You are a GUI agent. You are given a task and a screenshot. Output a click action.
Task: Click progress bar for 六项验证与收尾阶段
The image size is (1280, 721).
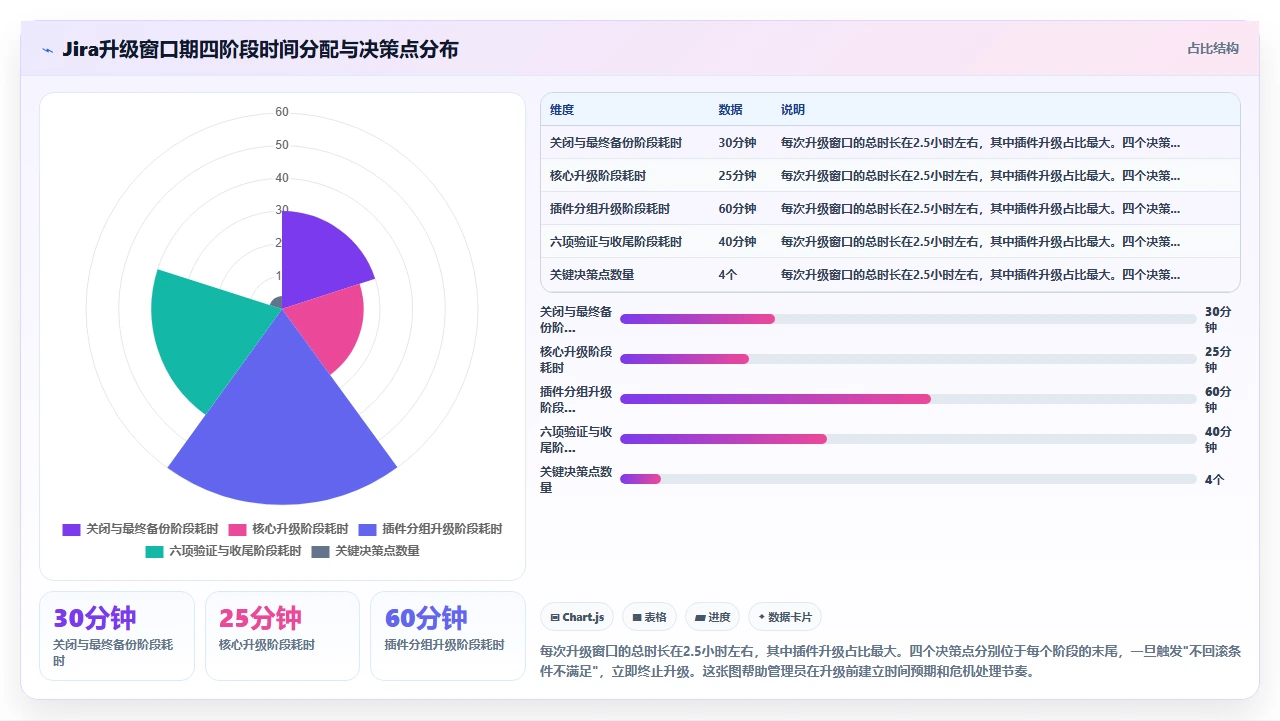point(908,439)
